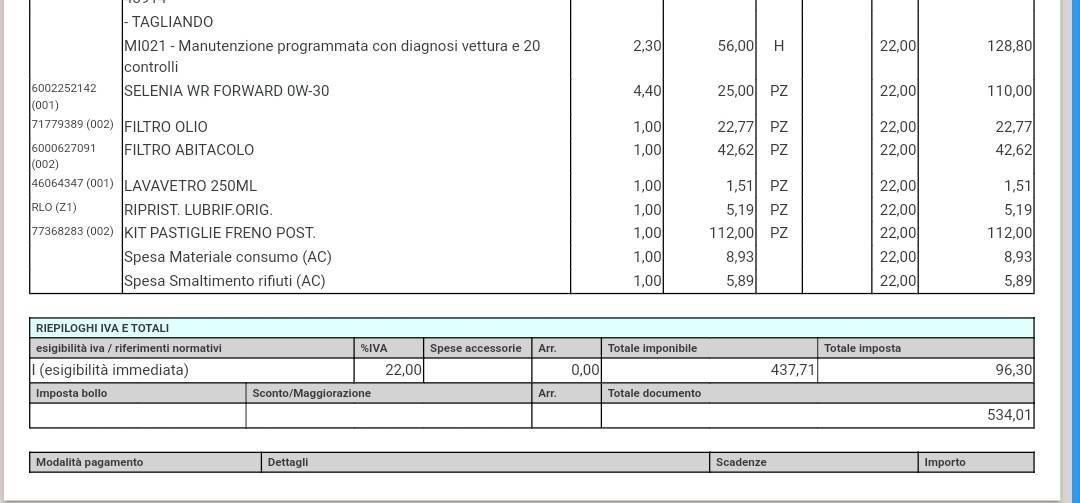1080x503 pixels.
Task: Click the Imposta bollo header cell
Action: click(71, 393)
